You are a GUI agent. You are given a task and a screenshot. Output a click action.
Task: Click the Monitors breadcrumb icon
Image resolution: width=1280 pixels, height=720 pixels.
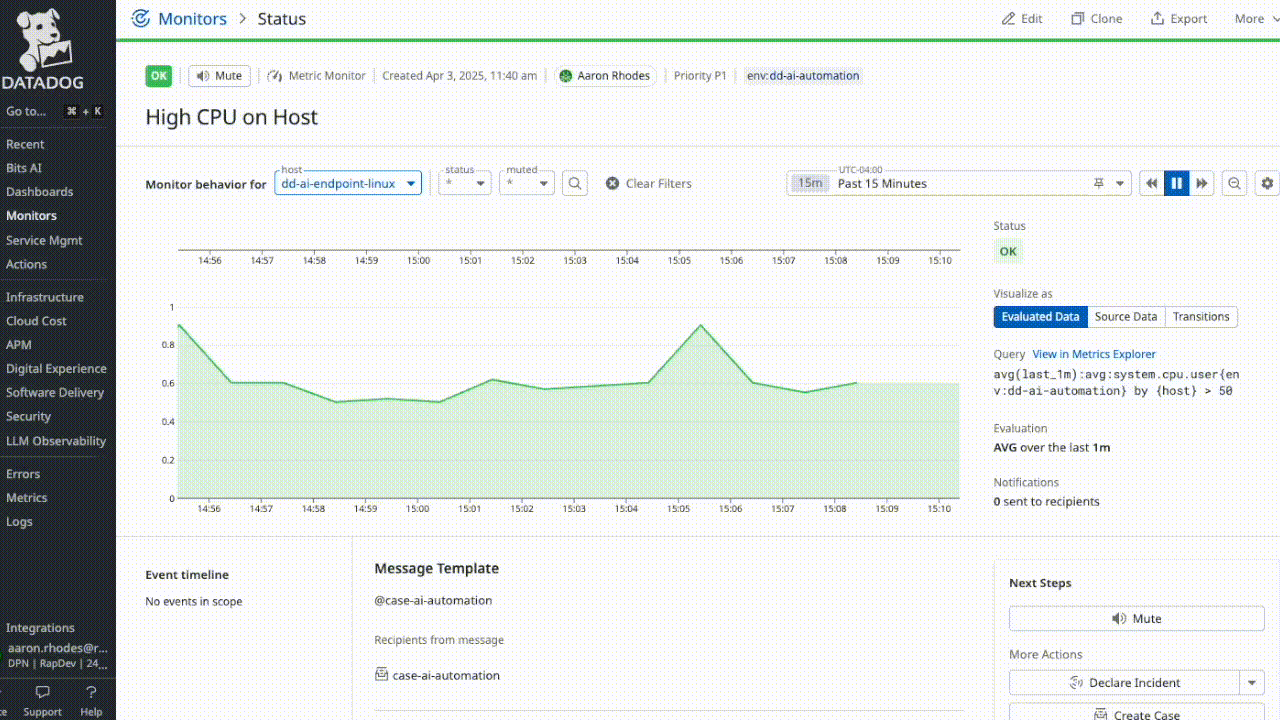pos(141,19)
